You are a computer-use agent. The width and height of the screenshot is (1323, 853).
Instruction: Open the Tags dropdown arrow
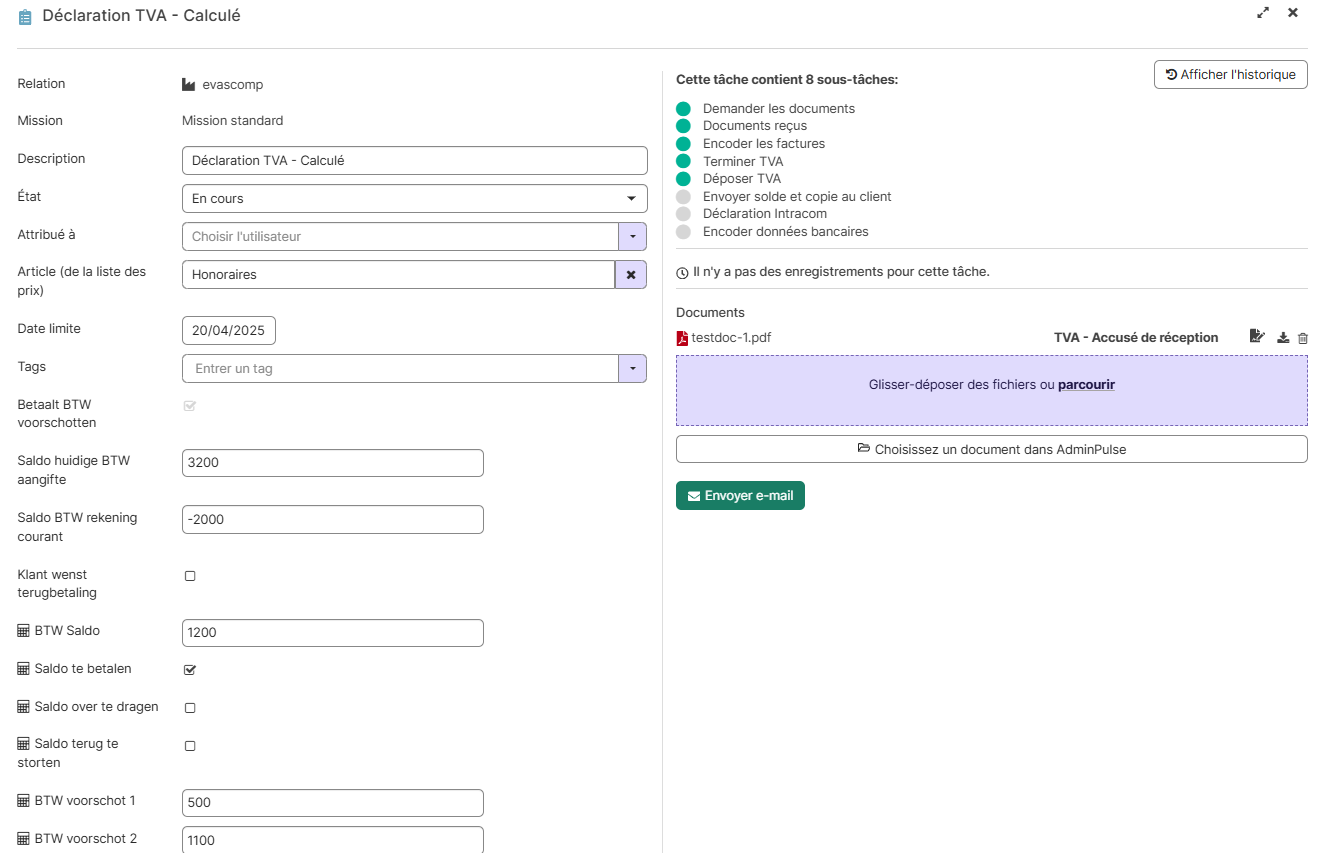click(632, 369)
